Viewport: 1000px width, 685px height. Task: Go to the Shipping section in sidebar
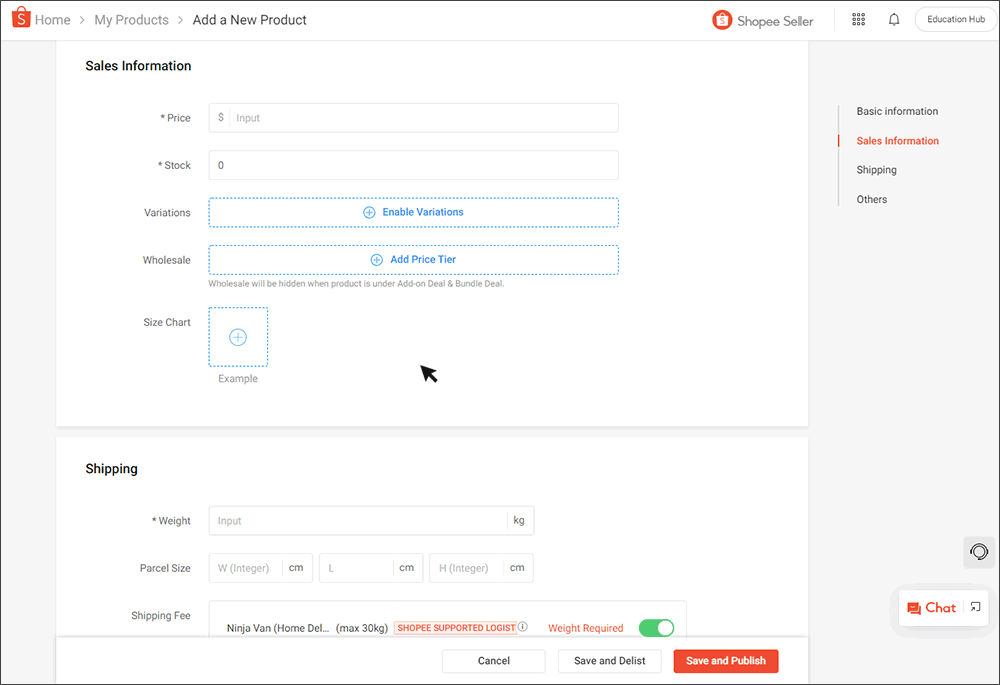click(x=876, y=169)
